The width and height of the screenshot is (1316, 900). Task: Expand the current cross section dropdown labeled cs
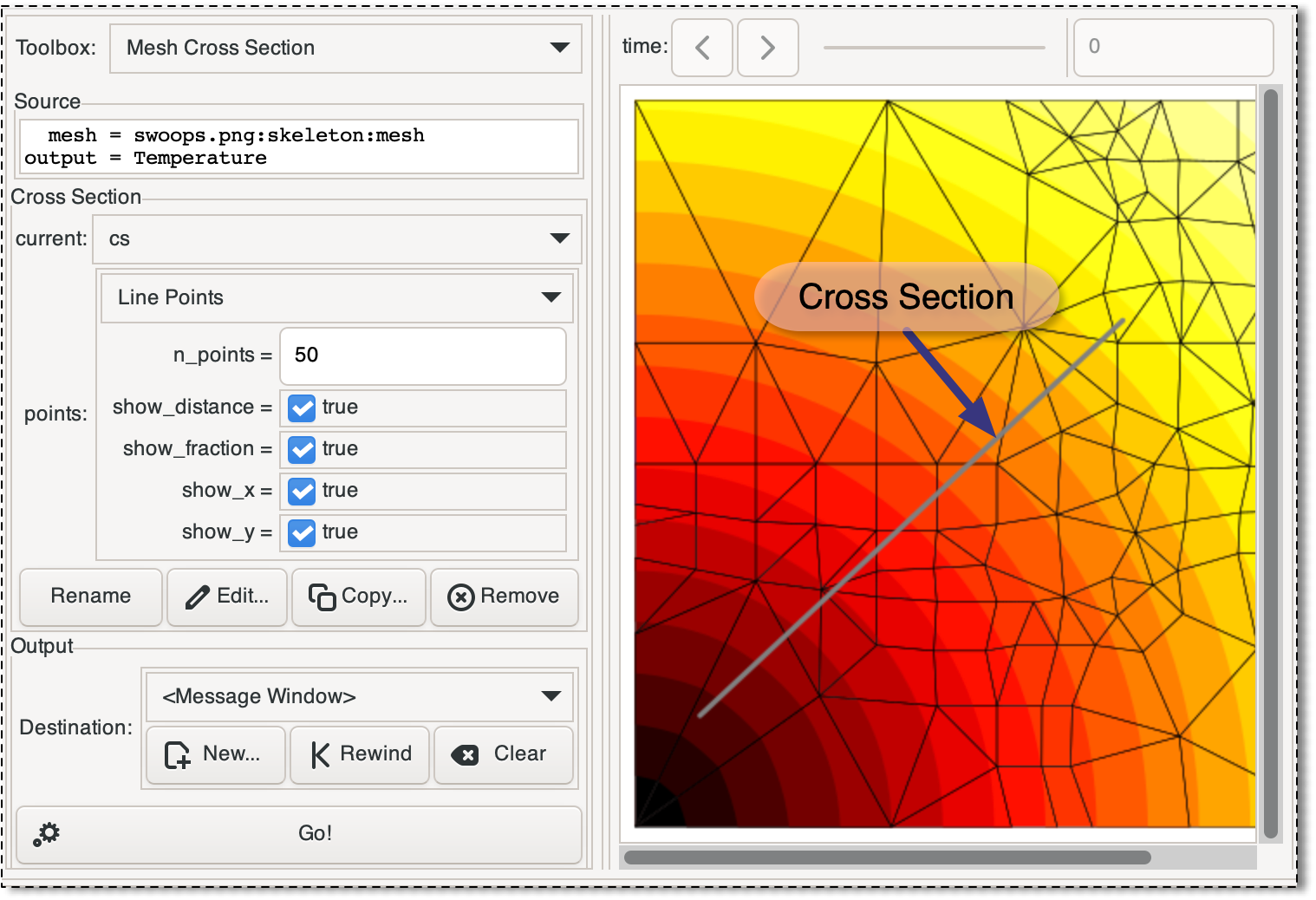pyautogui.click(x=336, y=238)
